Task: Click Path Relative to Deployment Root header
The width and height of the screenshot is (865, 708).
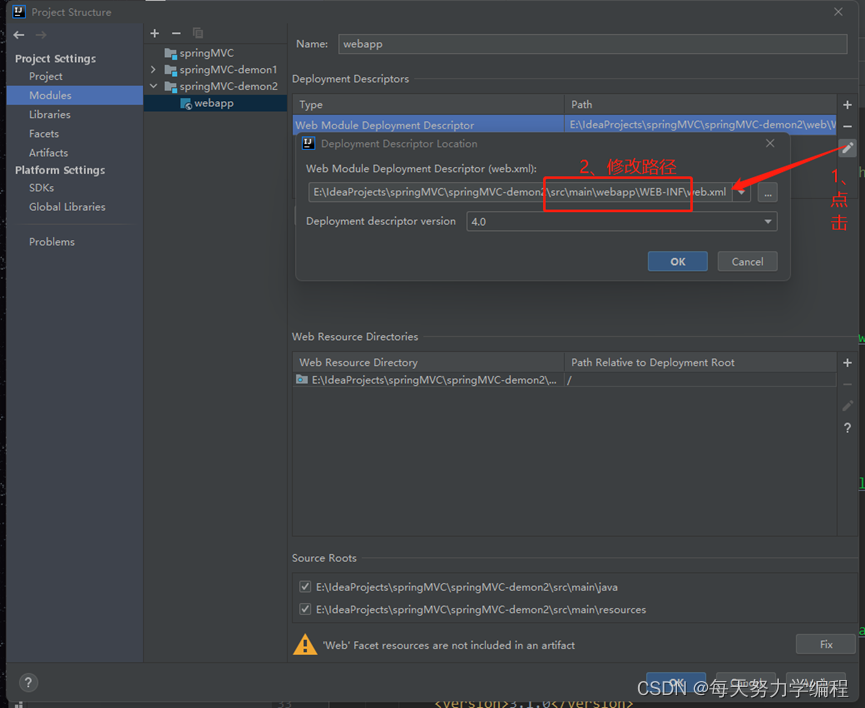Action: point(700,363)
